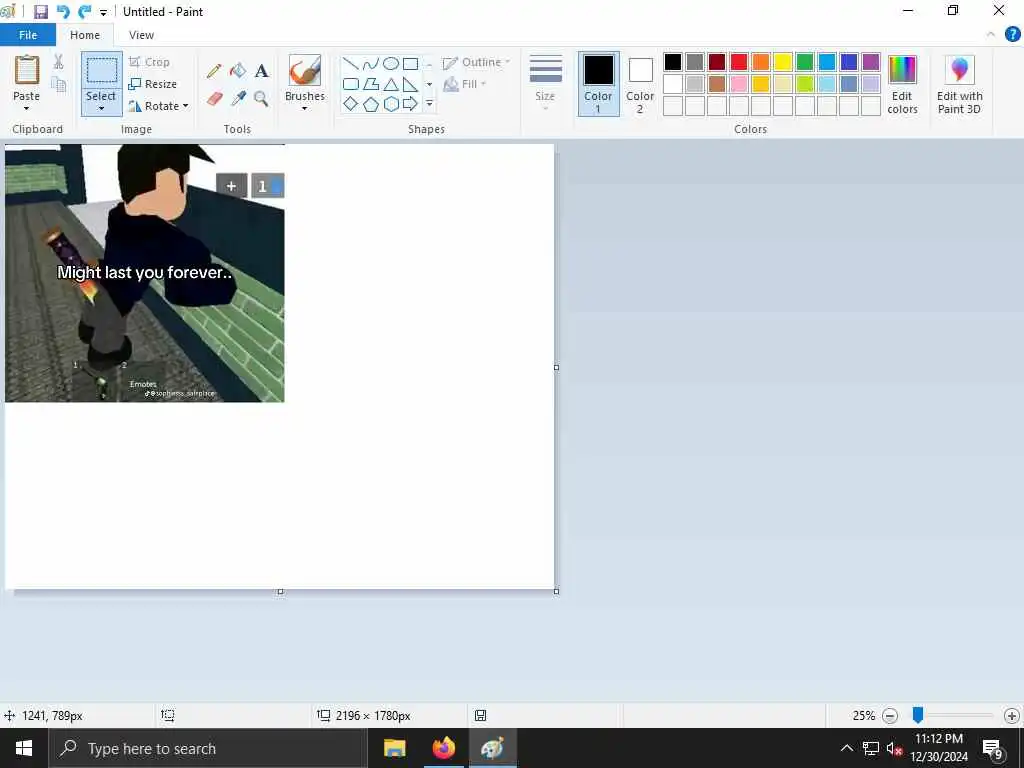This screenshot has width=1024, height=768.
Task: Select the Hexagon shape
Action: tap(391, 104)
